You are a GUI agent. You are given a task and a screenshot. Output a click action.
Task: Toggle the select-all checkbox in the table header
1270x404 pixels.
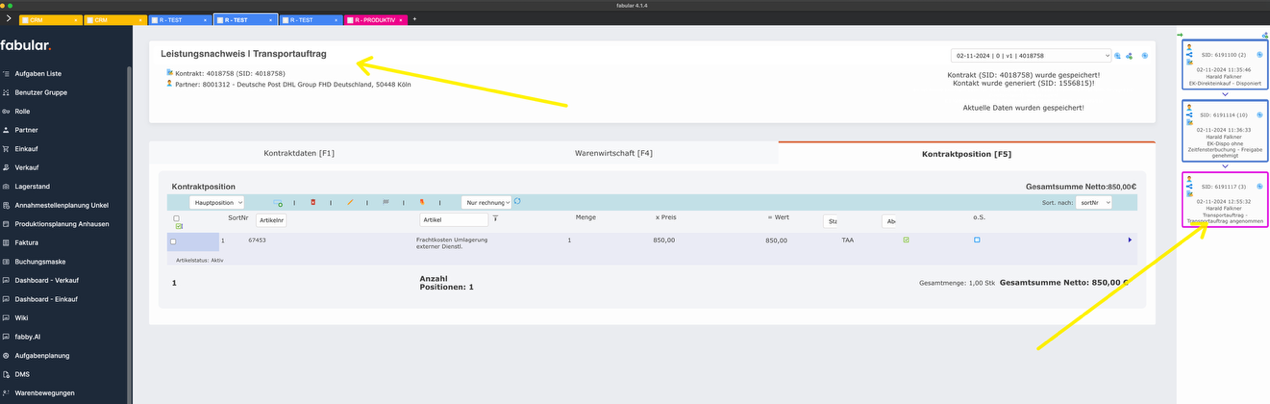pos(177,218)
